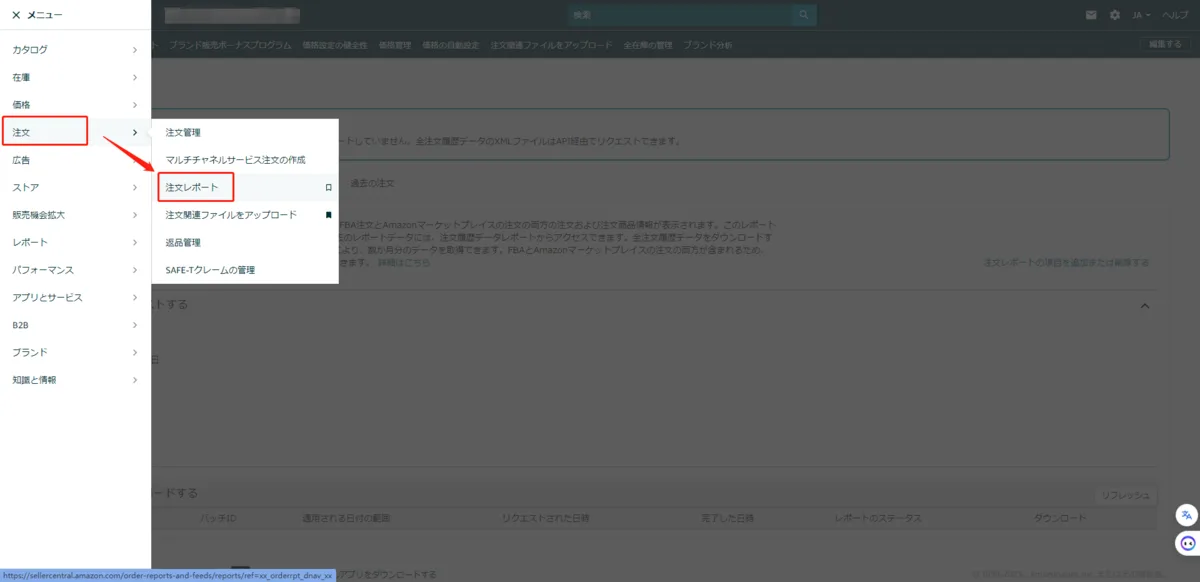The image size is (1200, 582).
Task: Expand the 注文 menu chevron
Action: [x=135, y=132]
